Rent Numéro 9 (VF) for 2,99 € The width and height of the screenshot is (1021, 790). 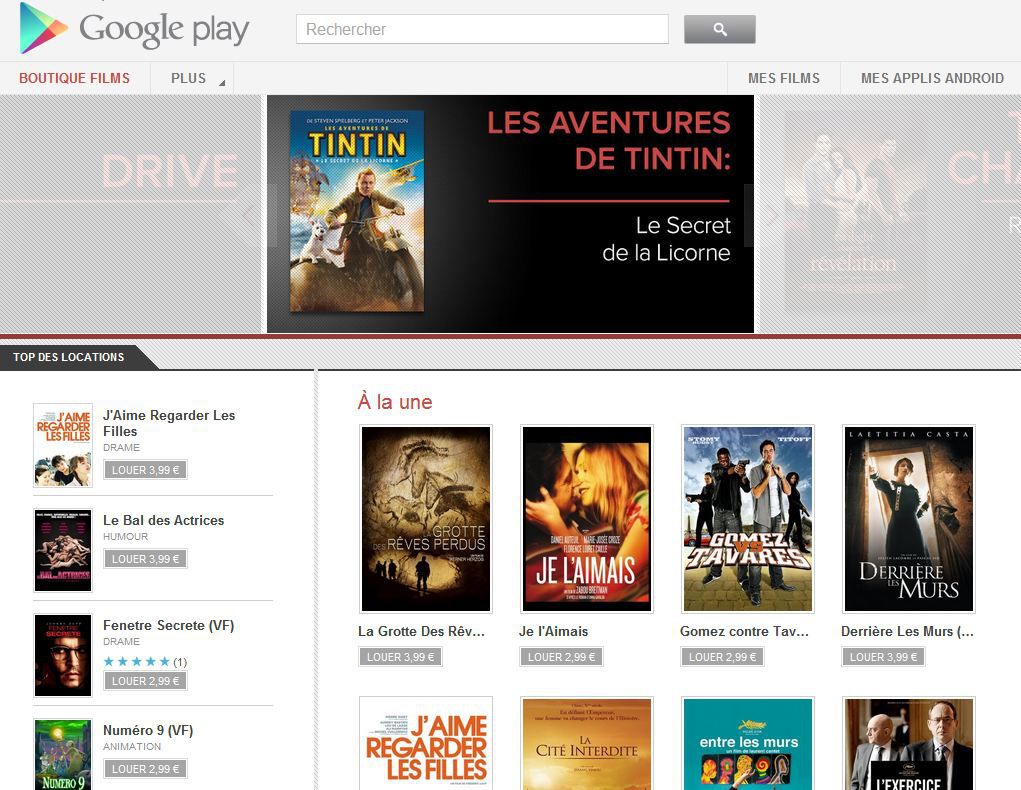(145, 769)
